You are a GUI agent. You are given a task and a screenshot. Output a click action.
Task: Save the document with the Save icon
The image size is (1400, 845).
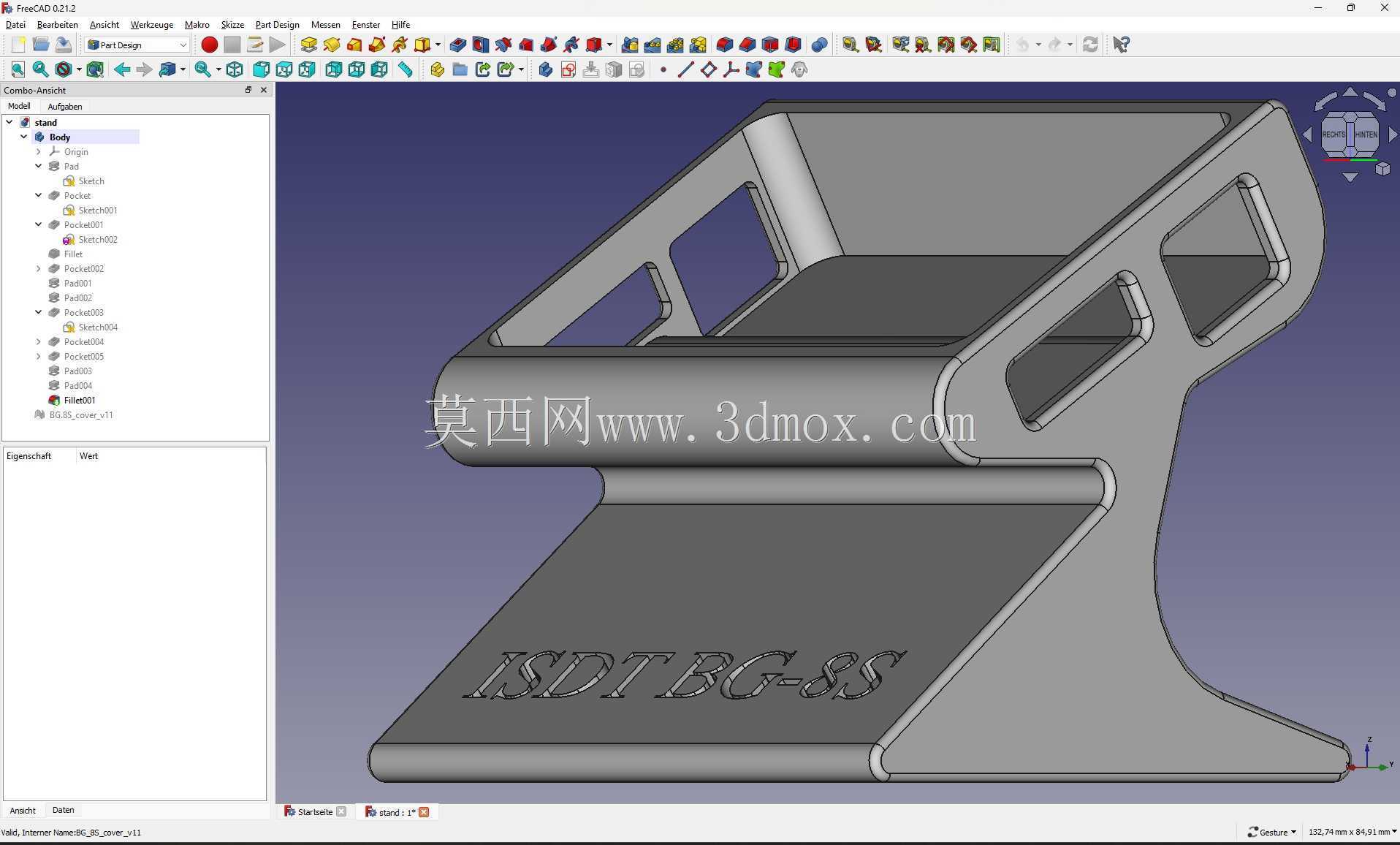(x=64, y=45)
